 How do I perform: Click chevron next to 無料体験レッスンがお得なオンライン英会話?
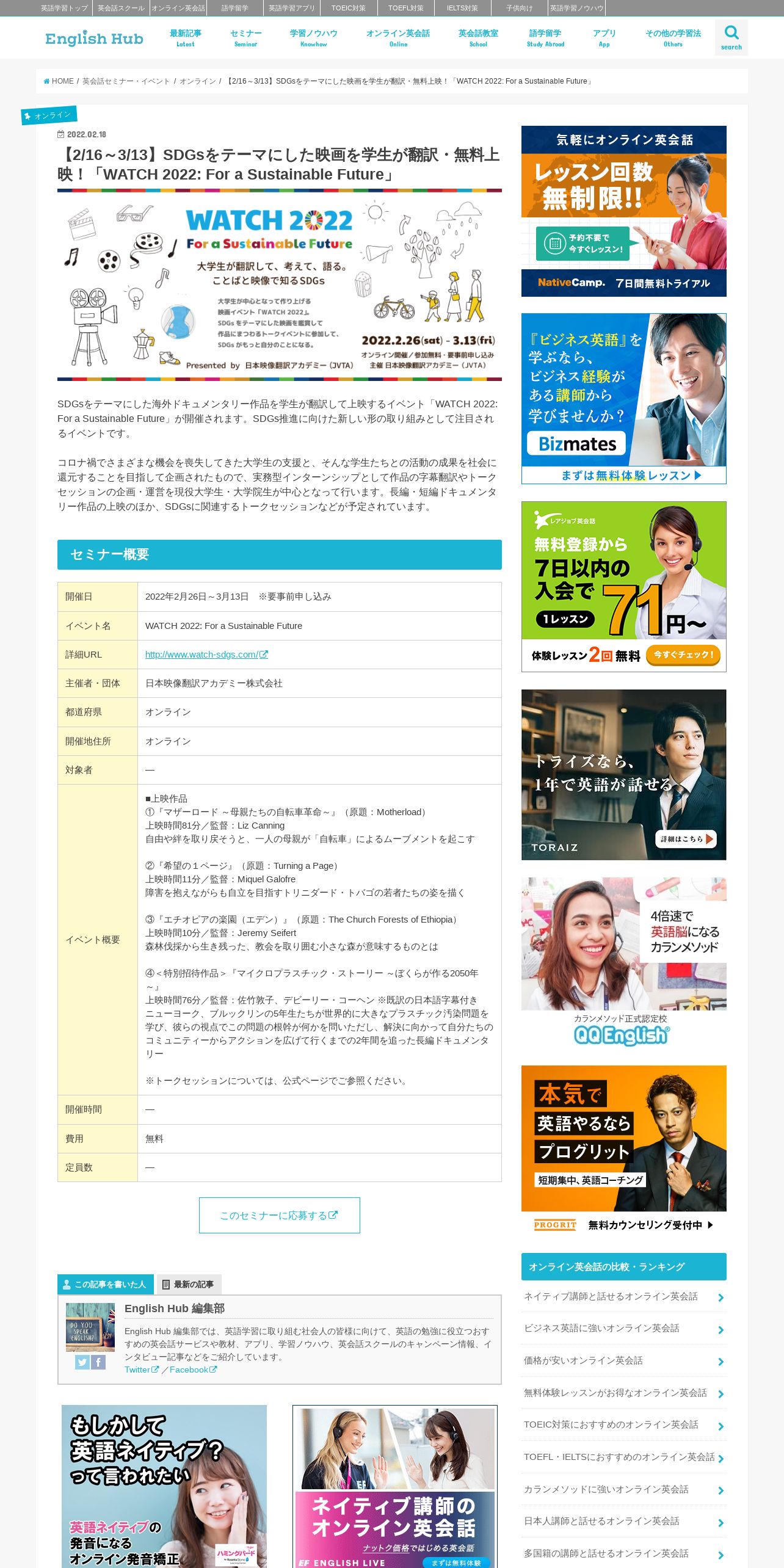720,1394
